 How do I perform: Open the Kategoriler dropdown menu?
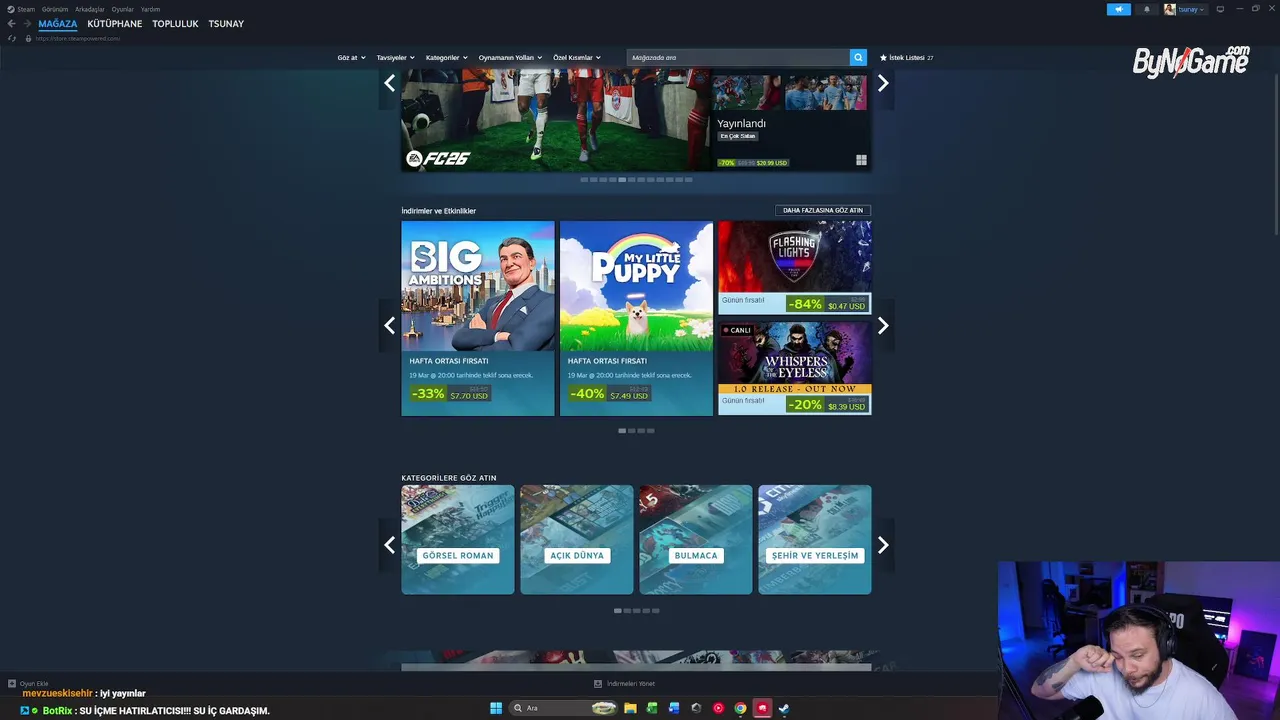coord(446,58)
